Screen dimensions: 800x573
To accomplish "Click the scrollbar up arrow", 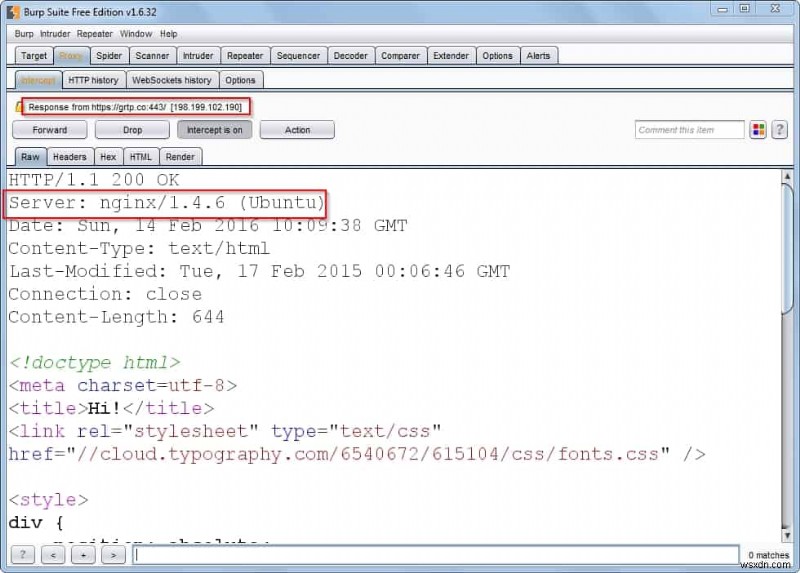I will [x=787, y=177].
